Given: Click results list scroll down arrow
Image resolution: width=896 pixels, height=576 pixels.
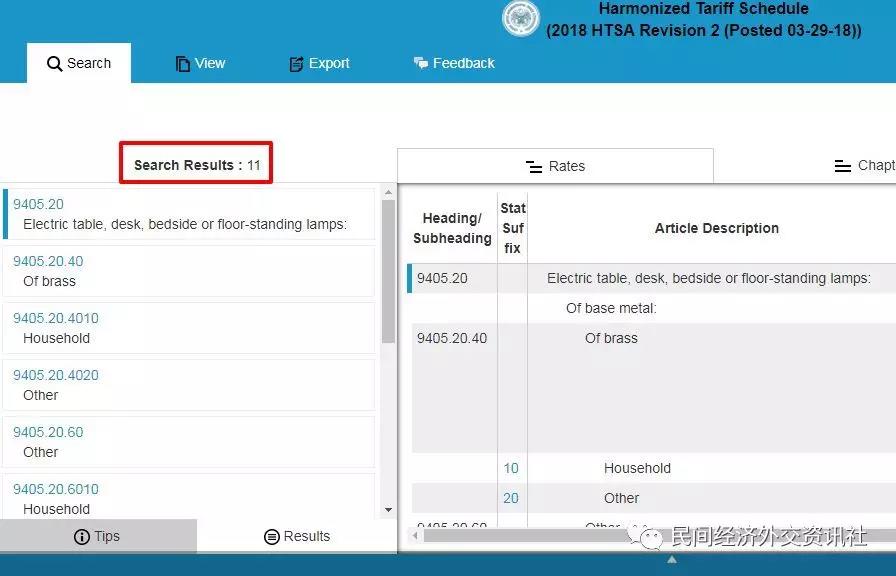Looking at the screenshot, I should click(x=389, y=510).
